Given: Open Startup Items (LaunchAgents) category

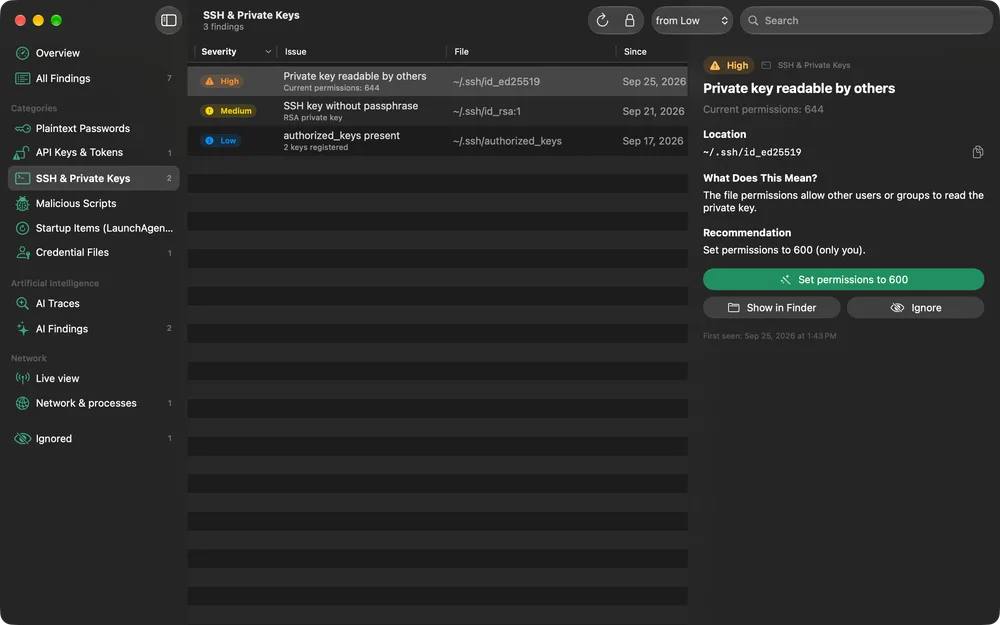Looking at the screenshot, I should [x=94, y=228].
